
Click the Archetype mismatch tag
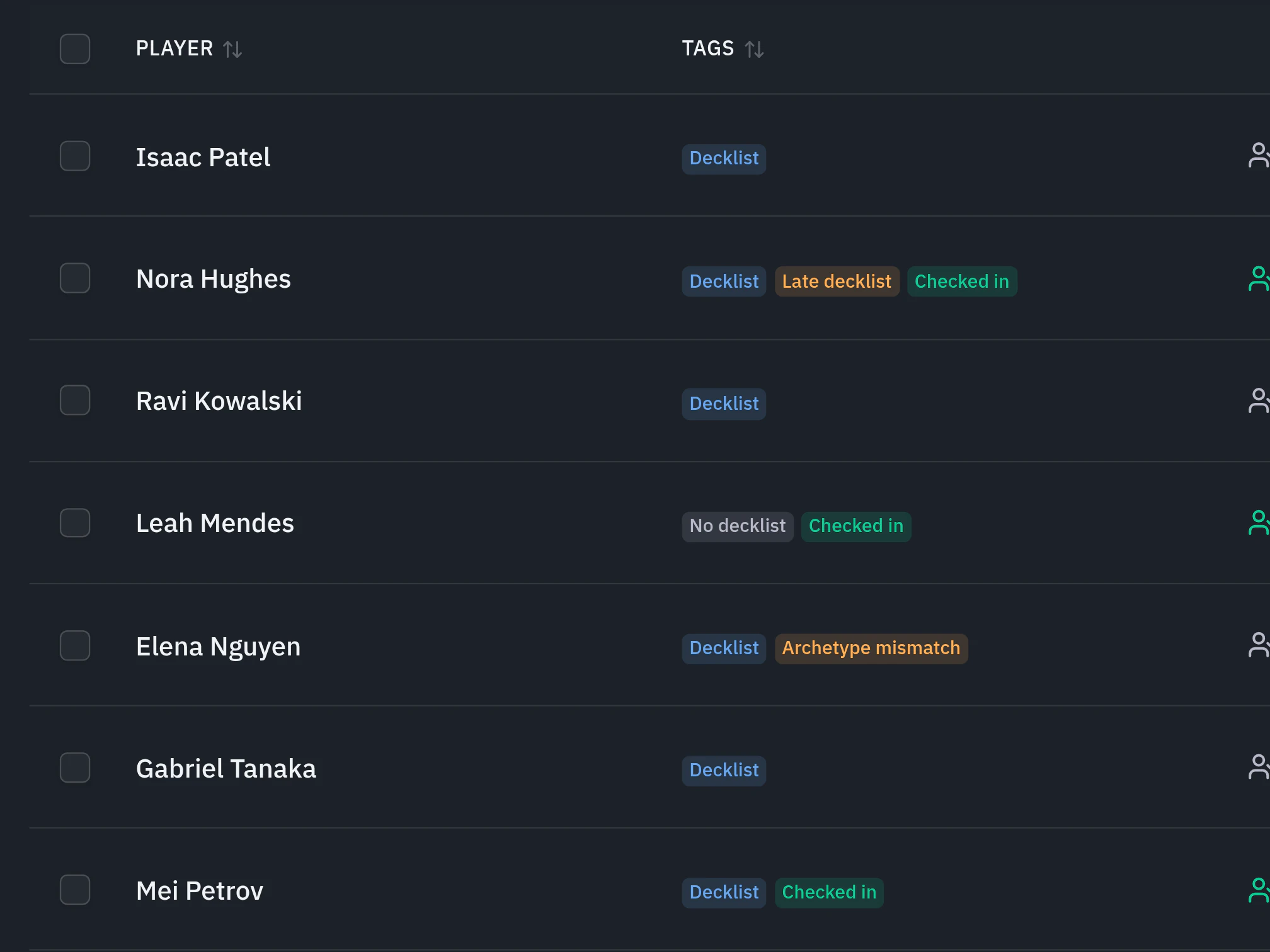tap(871, 649)
